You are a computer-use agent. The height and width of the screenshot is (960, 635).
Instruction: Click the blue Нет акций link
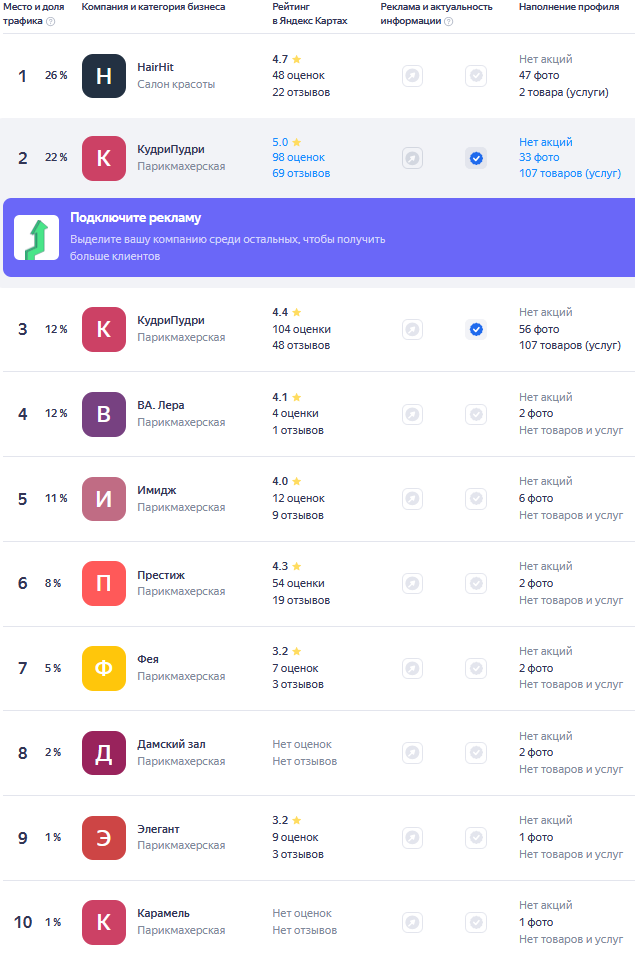[x=546, y=142]
